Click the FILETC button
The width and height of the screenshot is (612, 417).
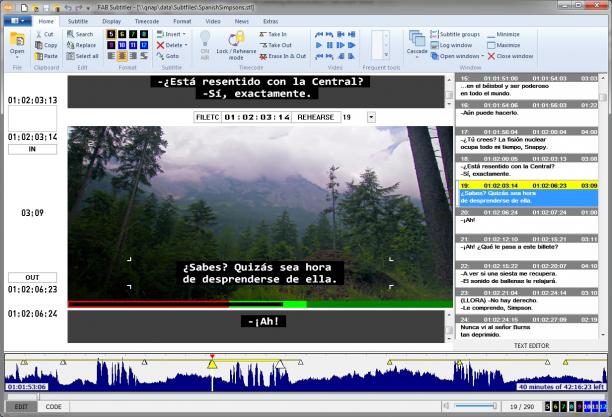point(207,117)
